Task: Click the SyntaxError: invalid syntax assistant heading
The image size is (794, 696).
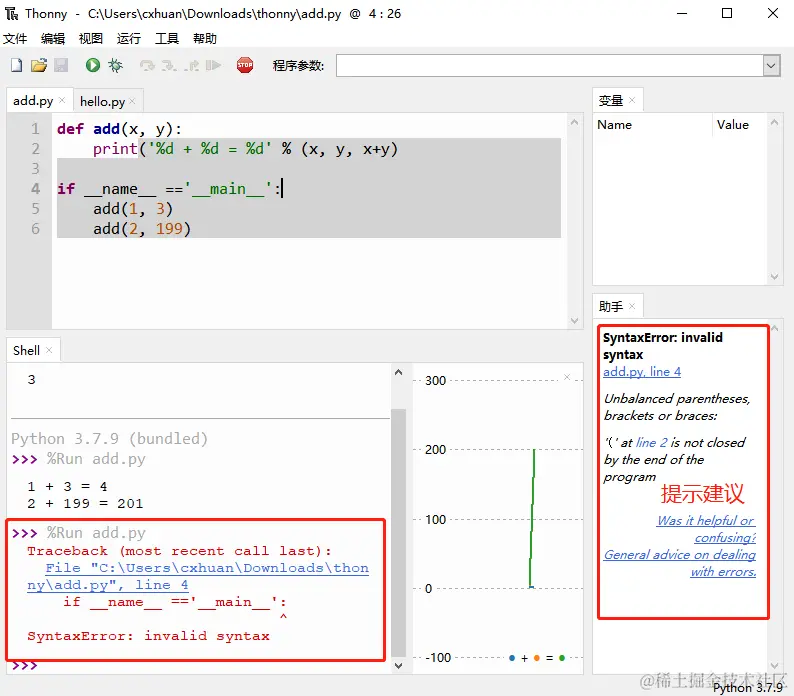Action: (x=662, y=346)
